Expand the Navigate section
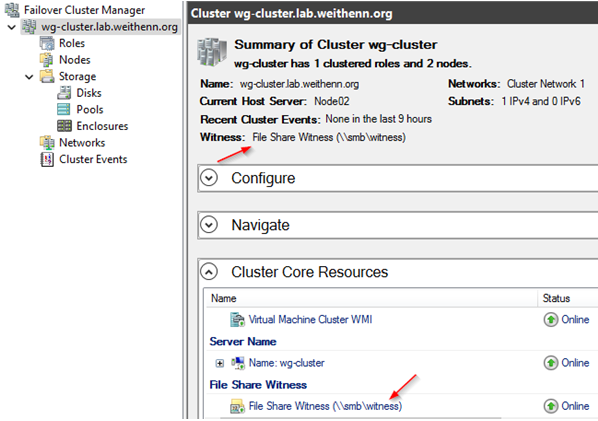The height and width of the screenshot is (421, 598). click(209, 225)
